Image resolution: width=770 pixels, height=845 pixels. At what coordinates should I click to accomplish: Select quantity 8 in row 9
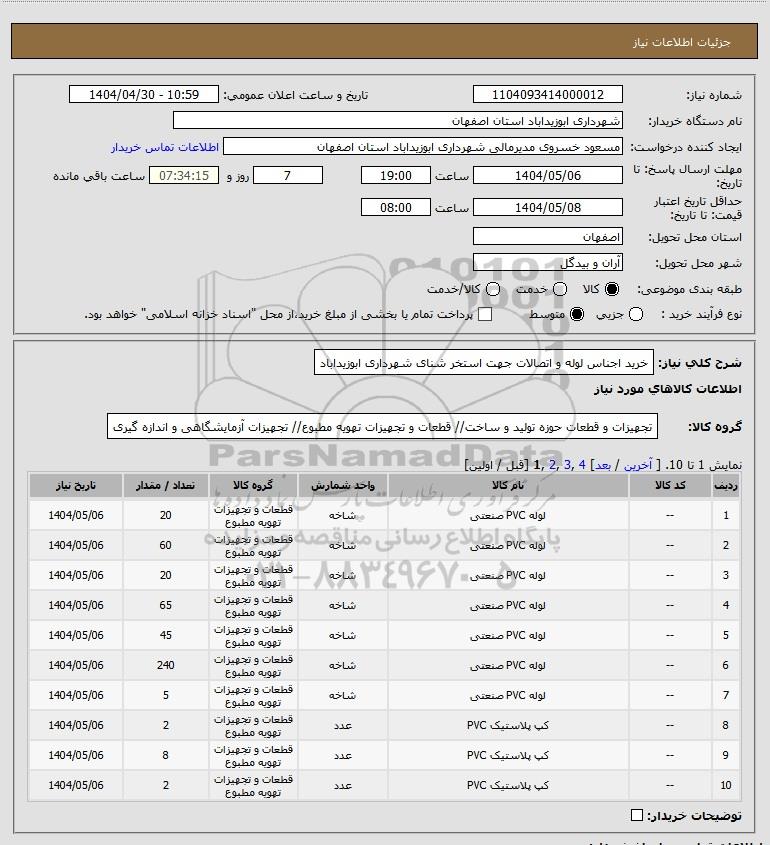pos(165,755)
